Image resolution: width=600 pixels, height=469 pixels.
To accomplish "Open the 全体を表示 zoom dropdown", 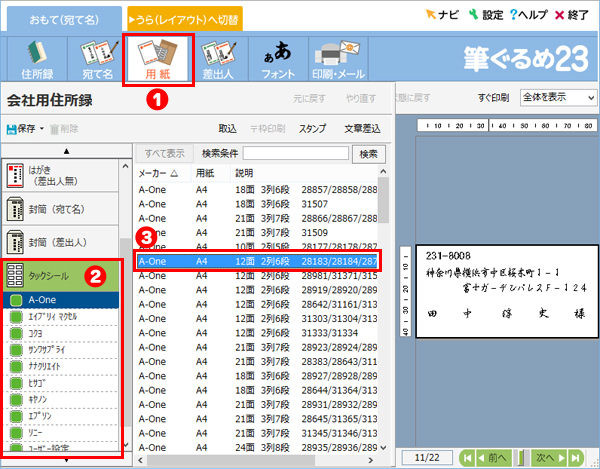I will click(x=558, y=98).
